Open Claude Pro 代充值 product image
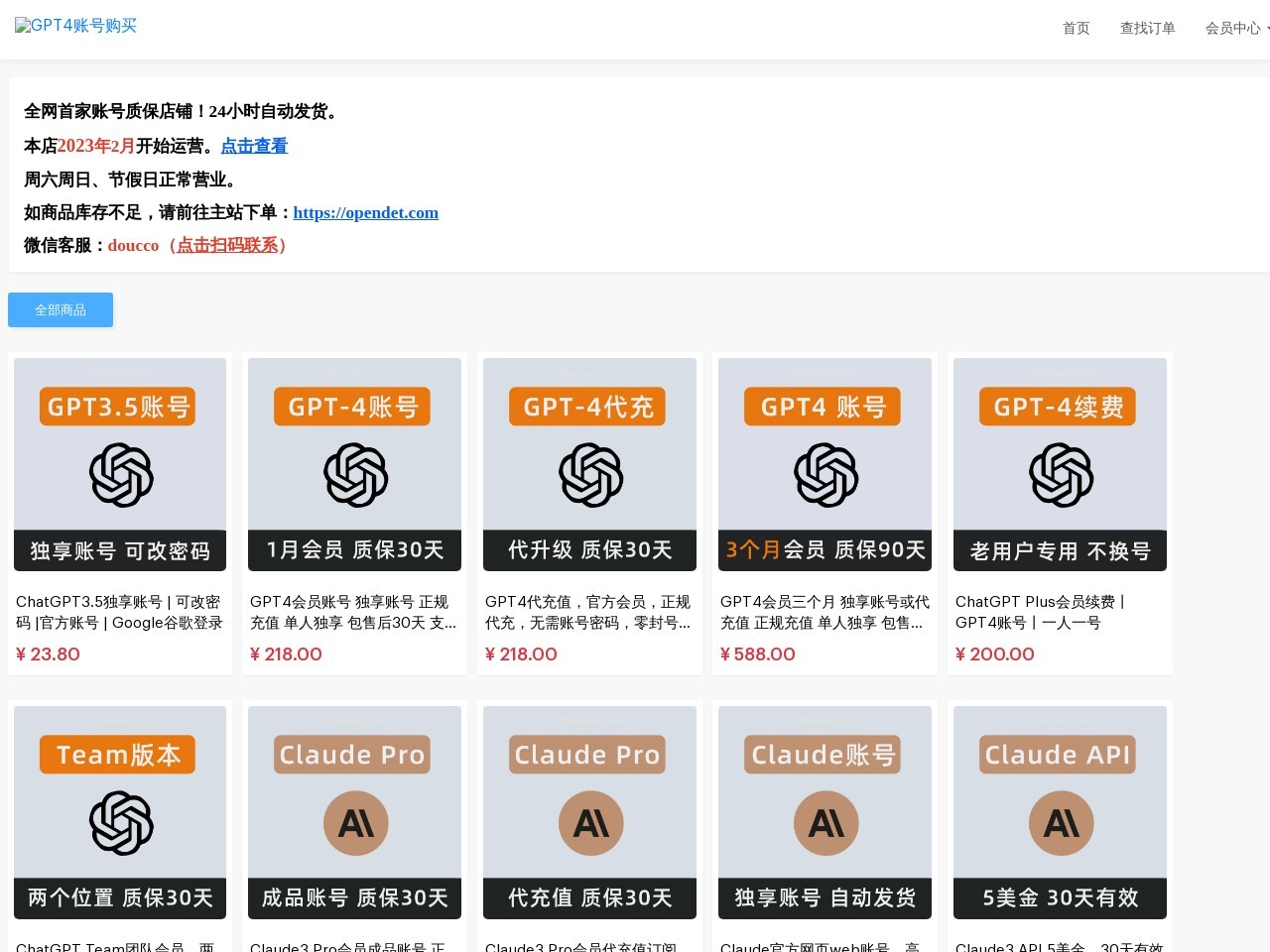 tap(589, 812)
